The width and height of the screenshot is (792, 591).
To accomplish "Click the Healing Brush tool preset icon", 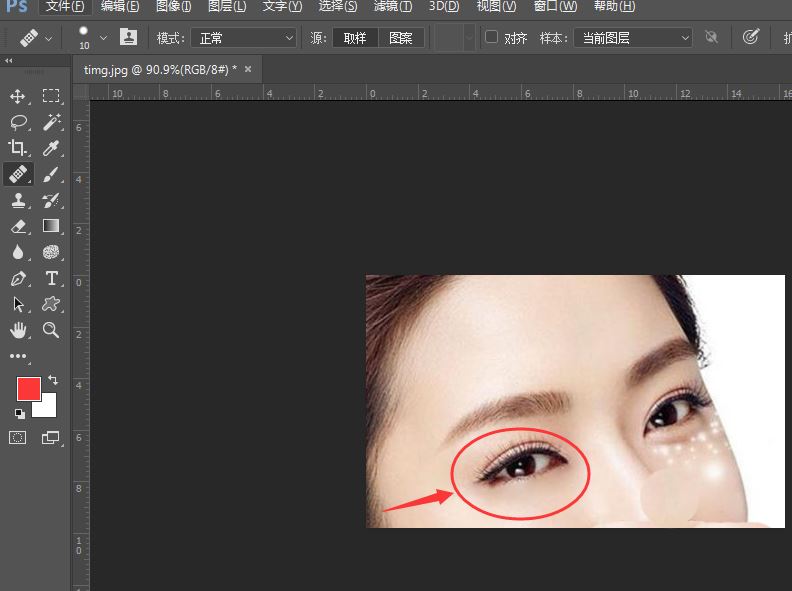I will [29, 38].
